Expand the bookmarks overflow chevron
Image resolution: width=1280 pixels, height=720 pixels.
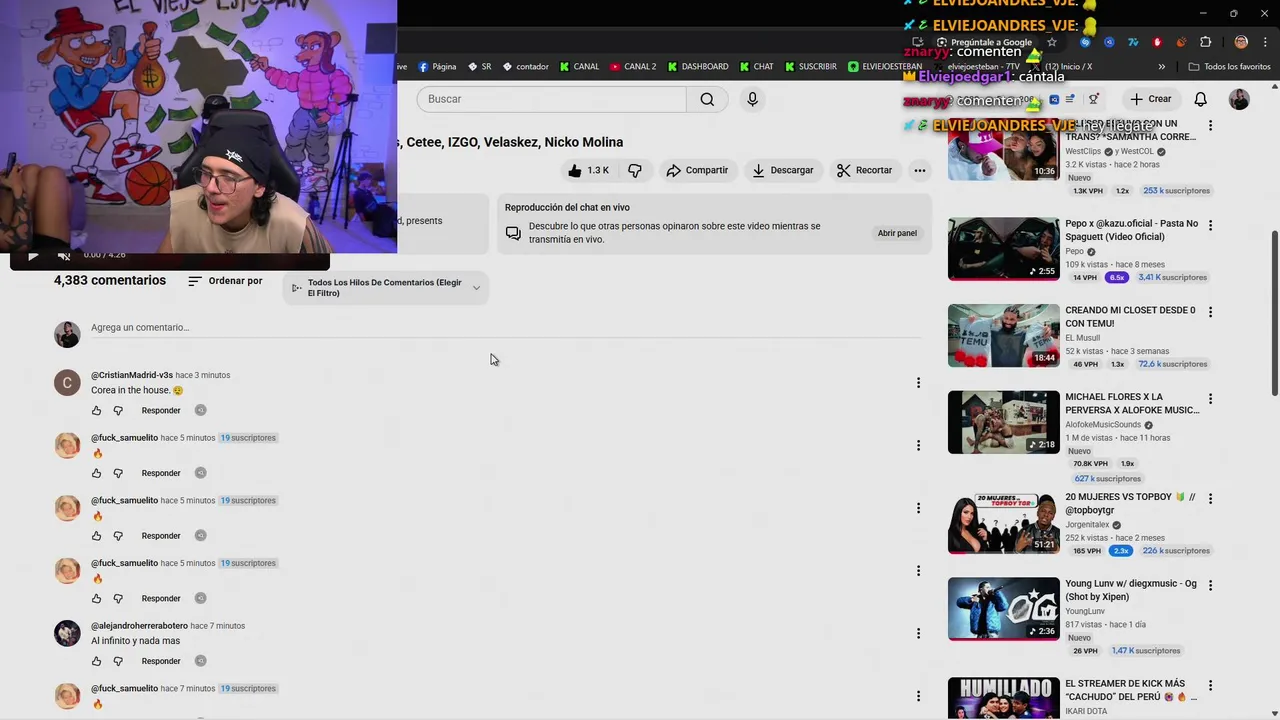click(1162, 67)
